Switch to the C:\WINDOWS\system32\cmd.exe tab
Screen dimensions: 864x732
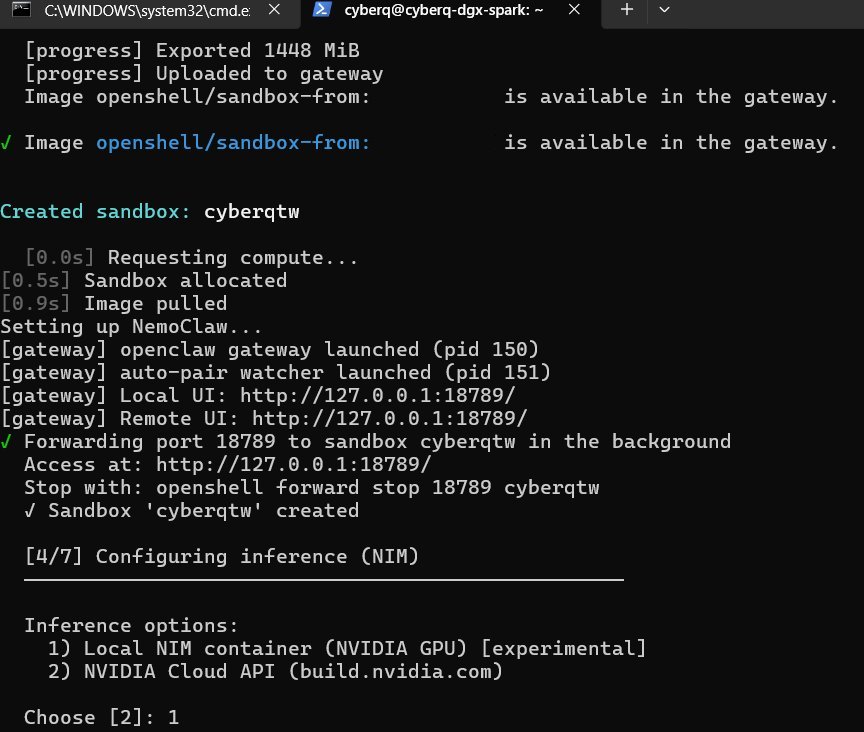[150, 10]
